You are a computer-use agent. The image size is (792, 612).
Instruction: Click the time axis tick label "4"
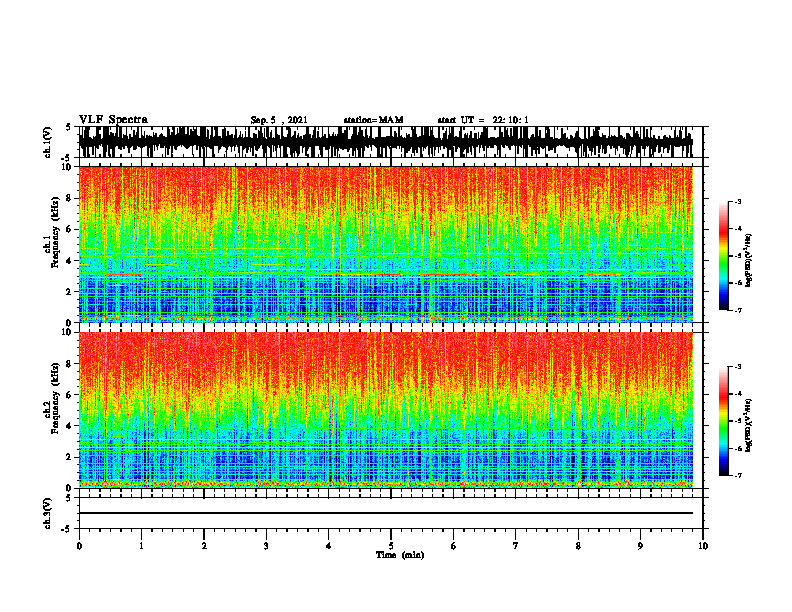click(x=329, y=546)
